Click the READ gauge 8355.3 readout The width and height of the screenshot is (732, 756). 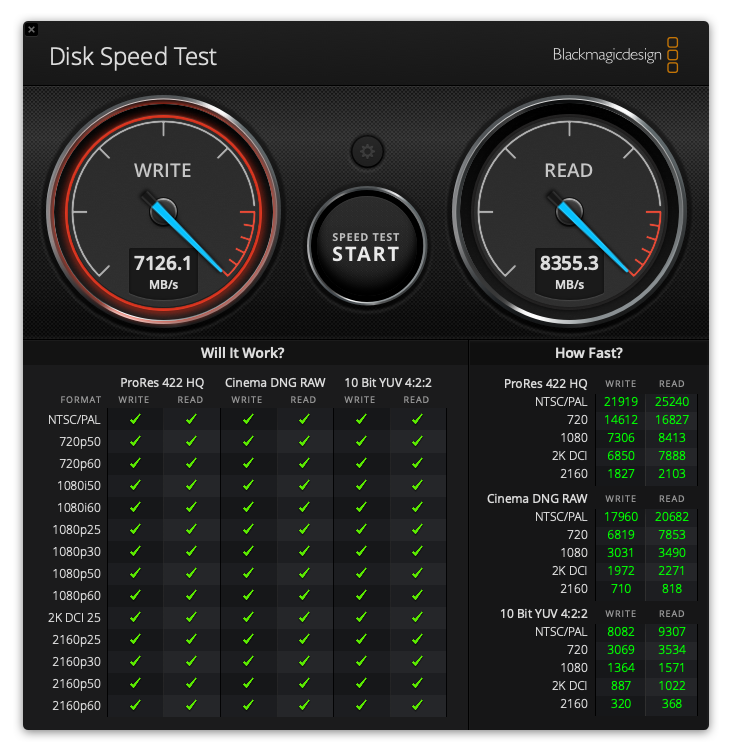pos(569,272)
